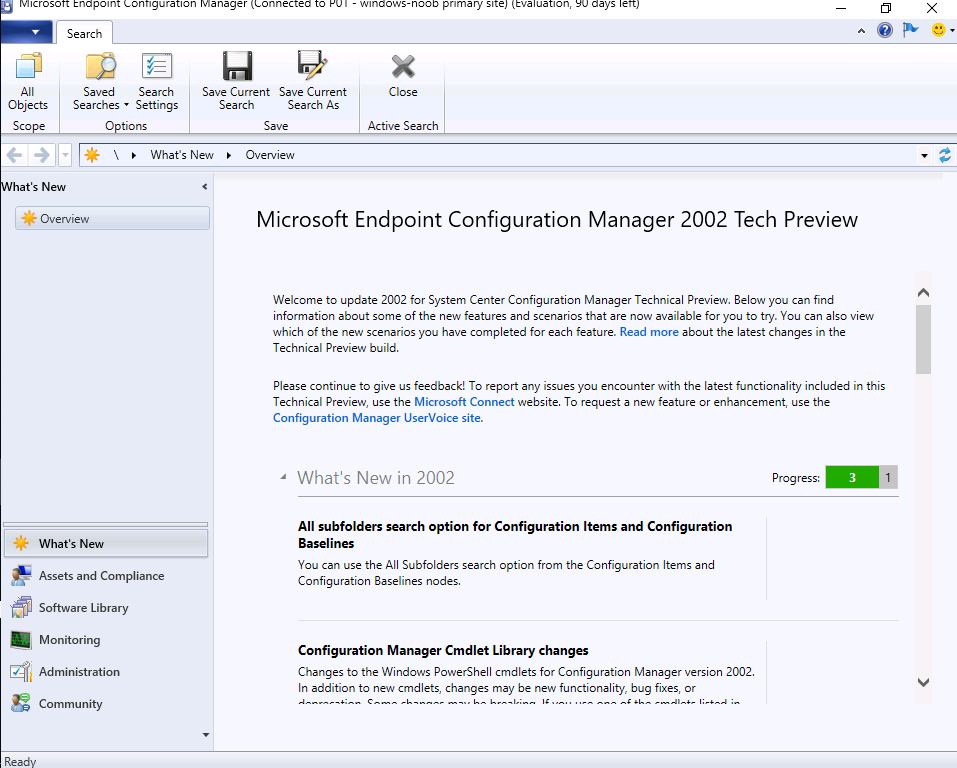Open the Help question mark icon
The image size is (957, 768).
pos(884,30)
